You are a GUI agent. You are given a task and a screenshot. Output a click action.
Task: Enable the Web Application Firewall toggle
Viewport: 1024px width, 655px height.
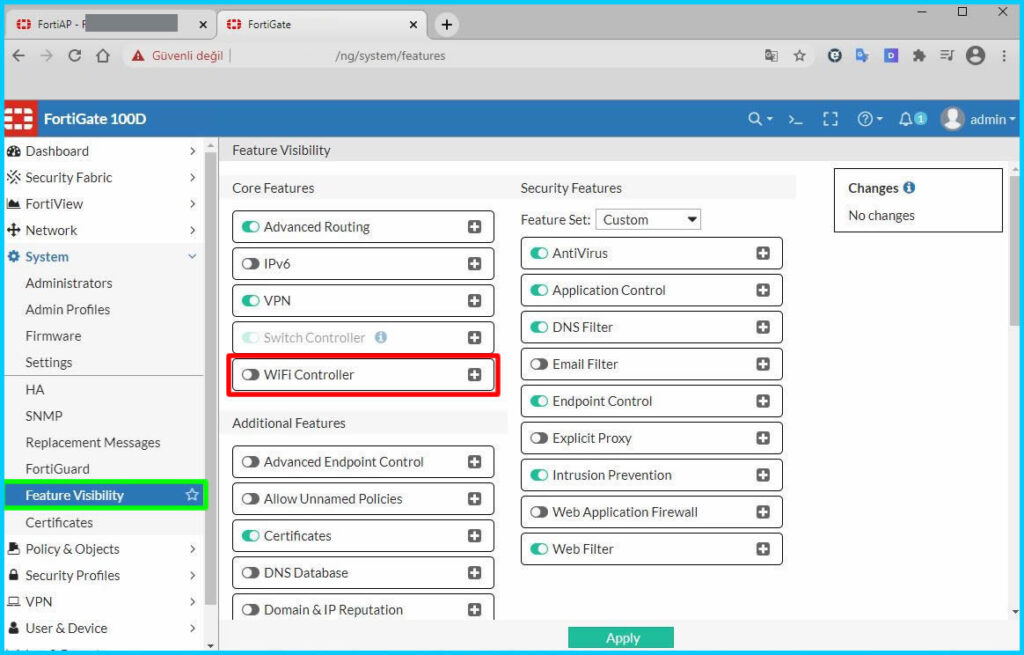point(539,512)
